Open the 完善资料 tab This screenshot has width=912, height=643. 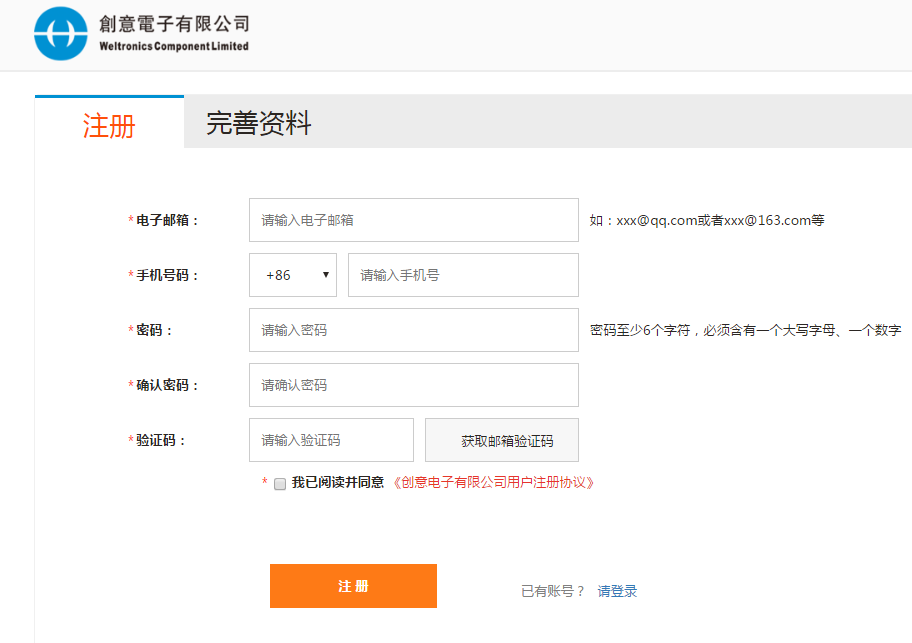click(x=259, y=124)
